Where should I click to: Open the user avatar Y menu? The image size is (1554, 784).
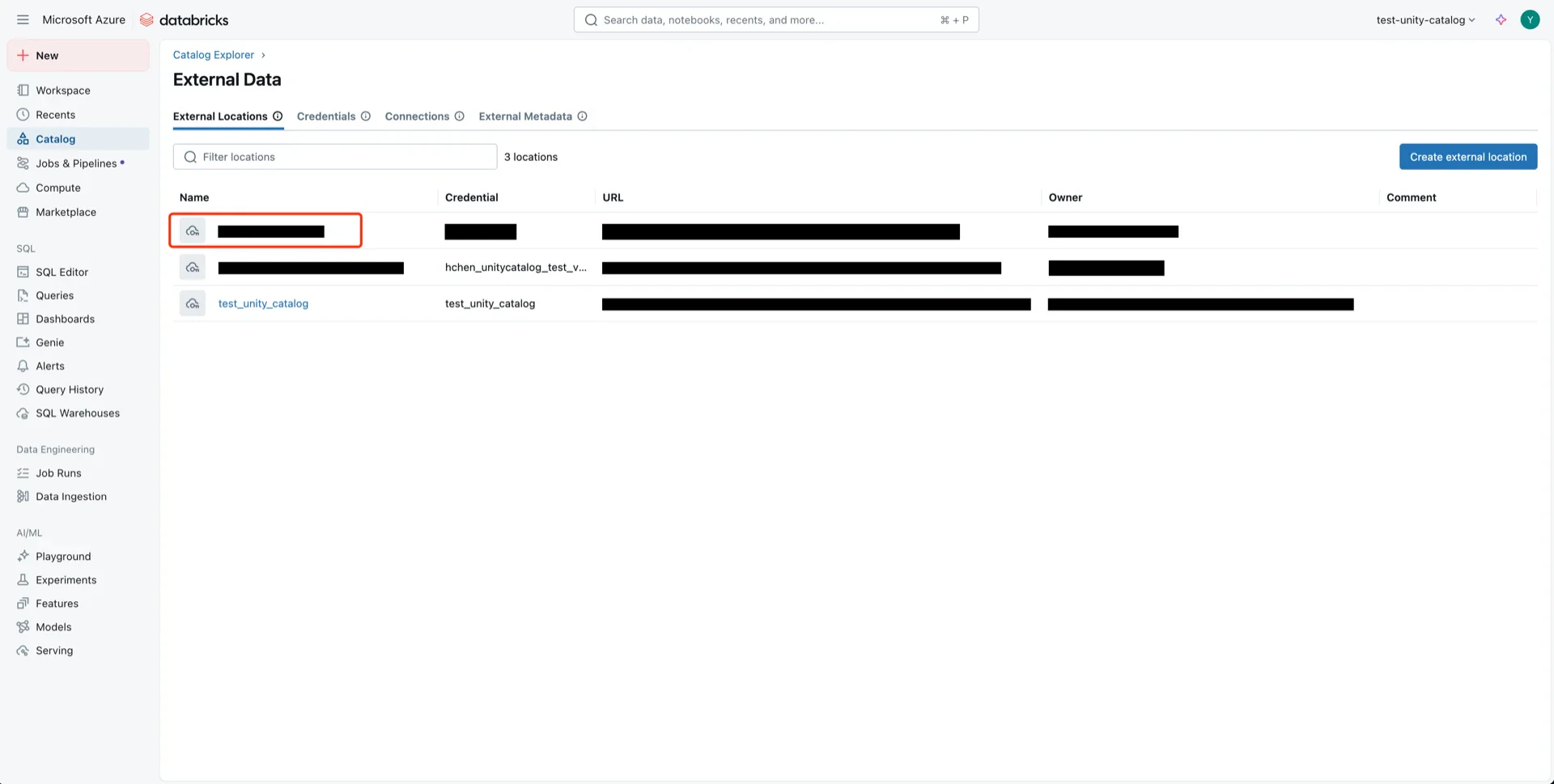point(1530,19)
